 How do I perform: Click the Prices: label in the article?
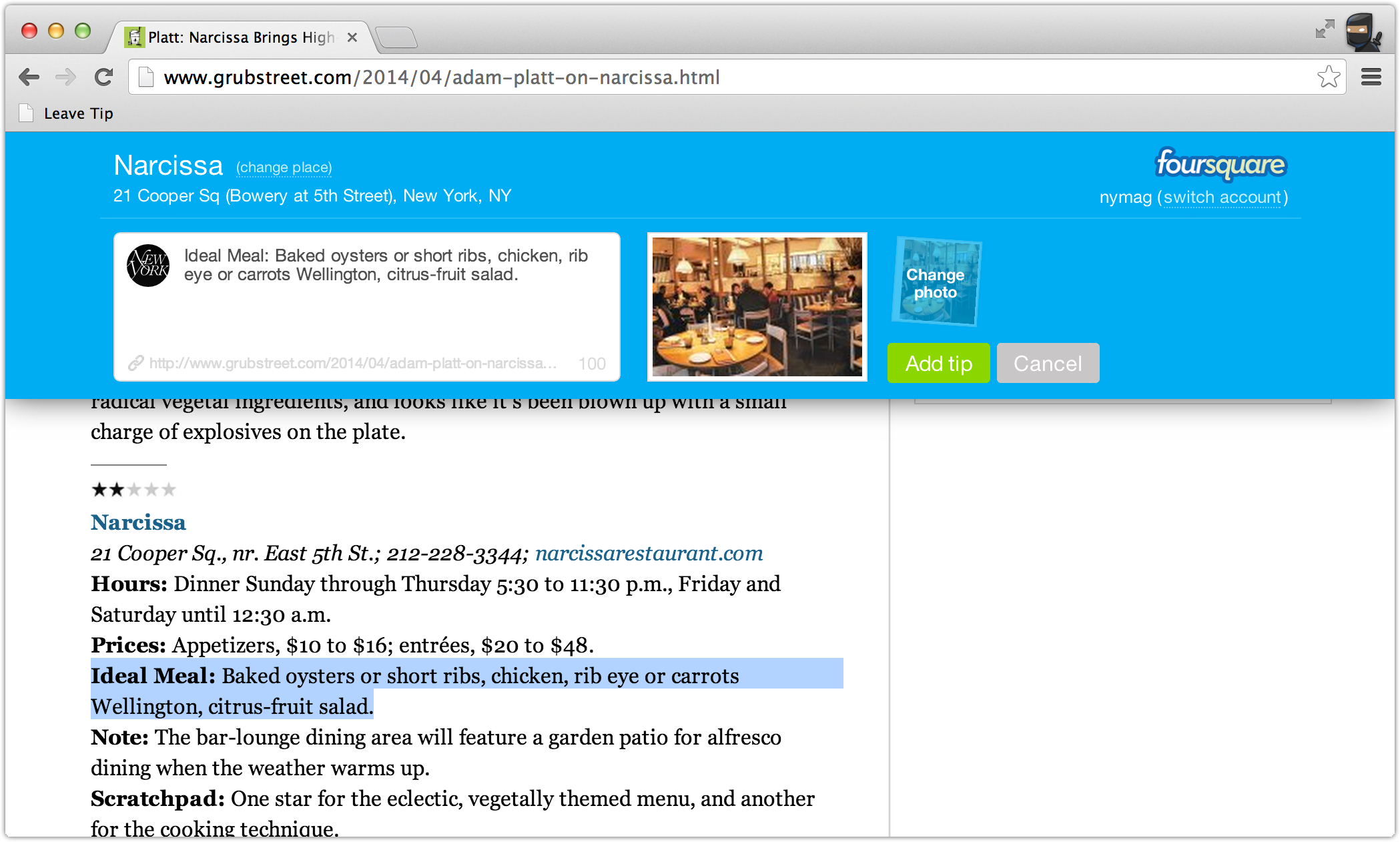128,645
